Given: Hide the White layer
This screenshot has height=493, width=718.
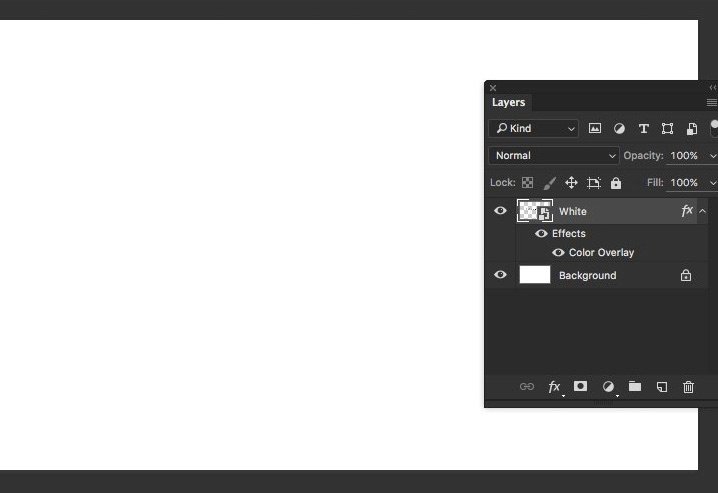Looking at the screenshot, I should 500,211.
